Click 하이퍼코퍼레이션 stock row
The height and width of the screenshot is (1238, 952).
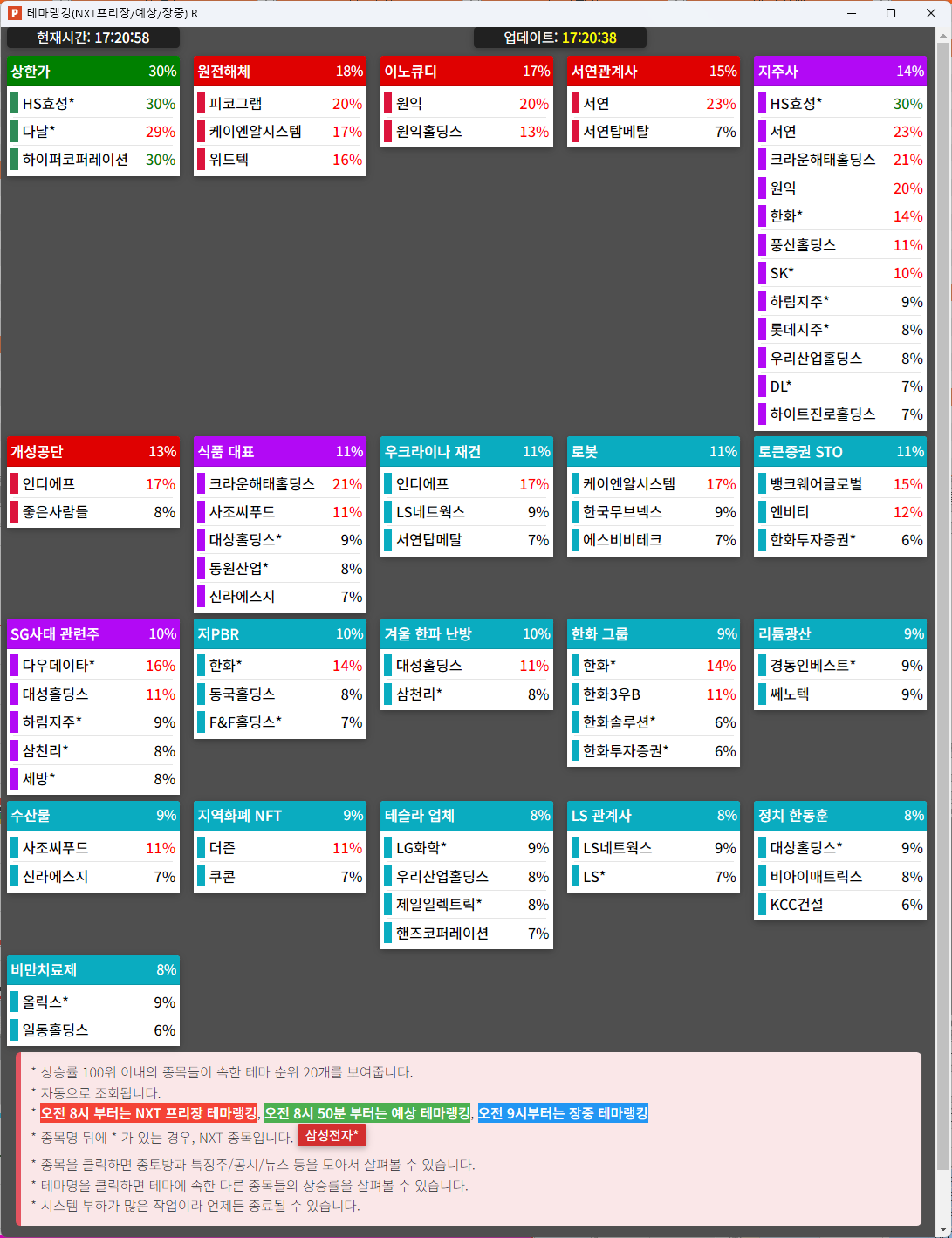tap(93, 160)
